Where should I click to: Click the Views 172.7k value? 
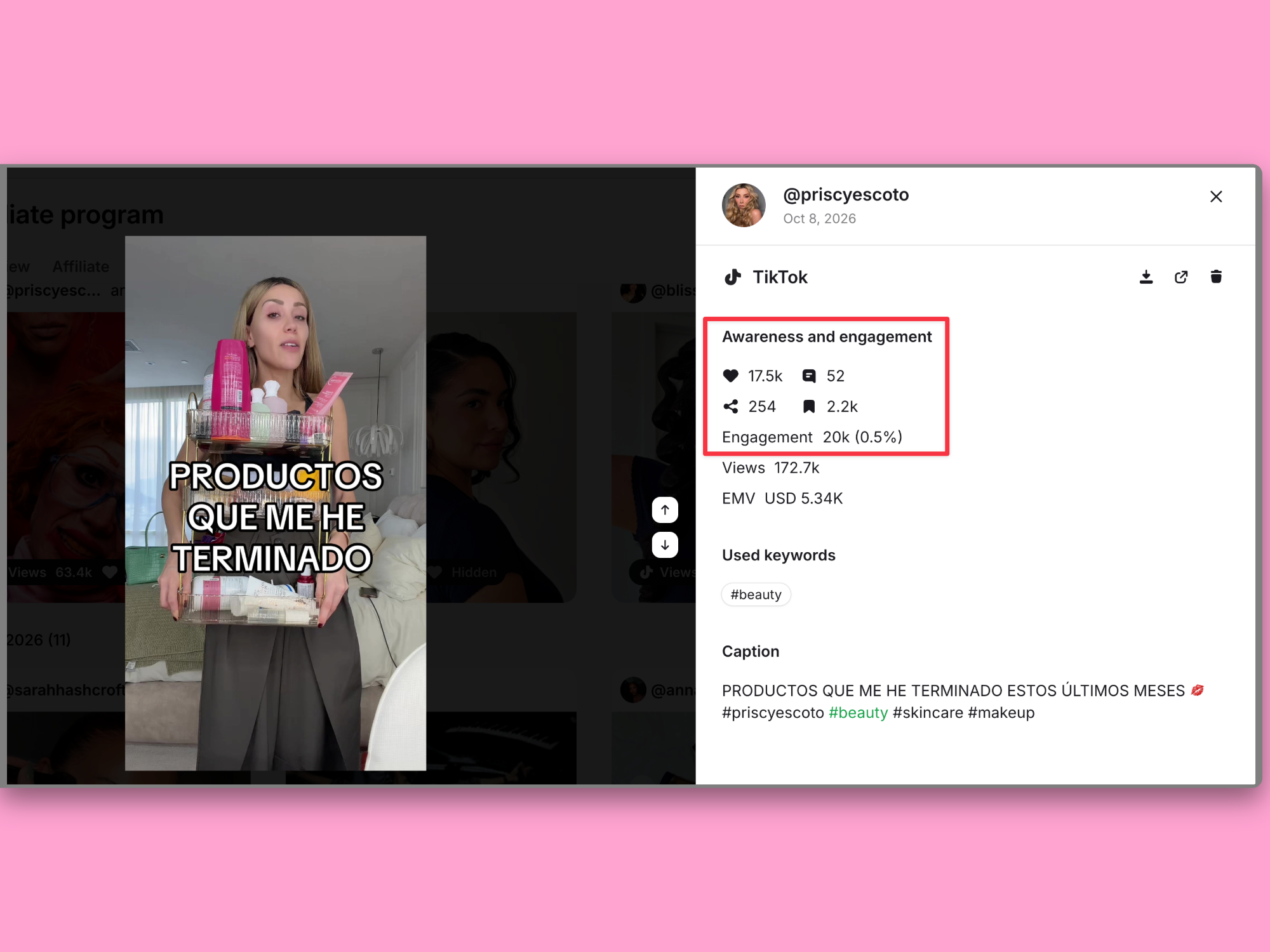click(x=771, y=468)
